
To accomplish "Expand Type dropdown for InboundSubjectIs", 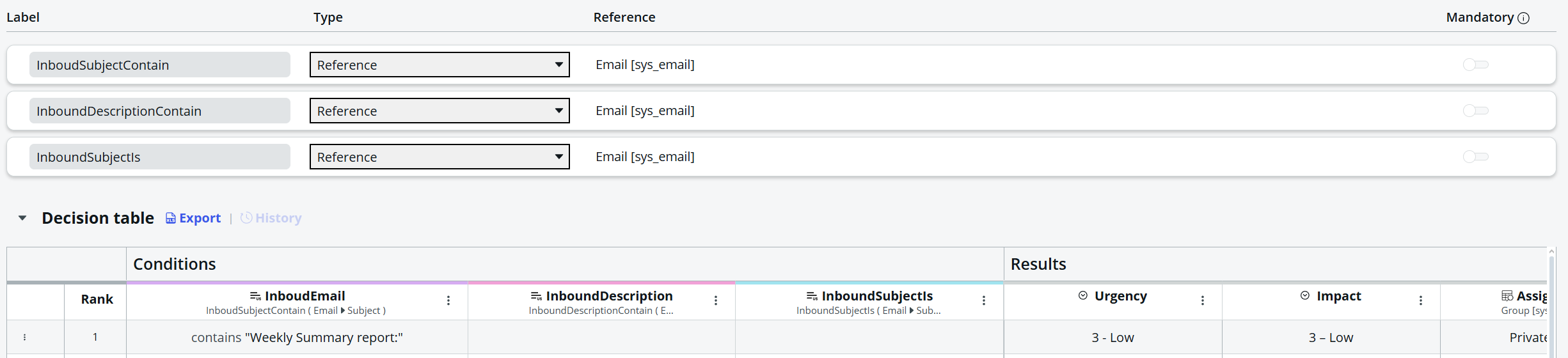I will point(440,157).
